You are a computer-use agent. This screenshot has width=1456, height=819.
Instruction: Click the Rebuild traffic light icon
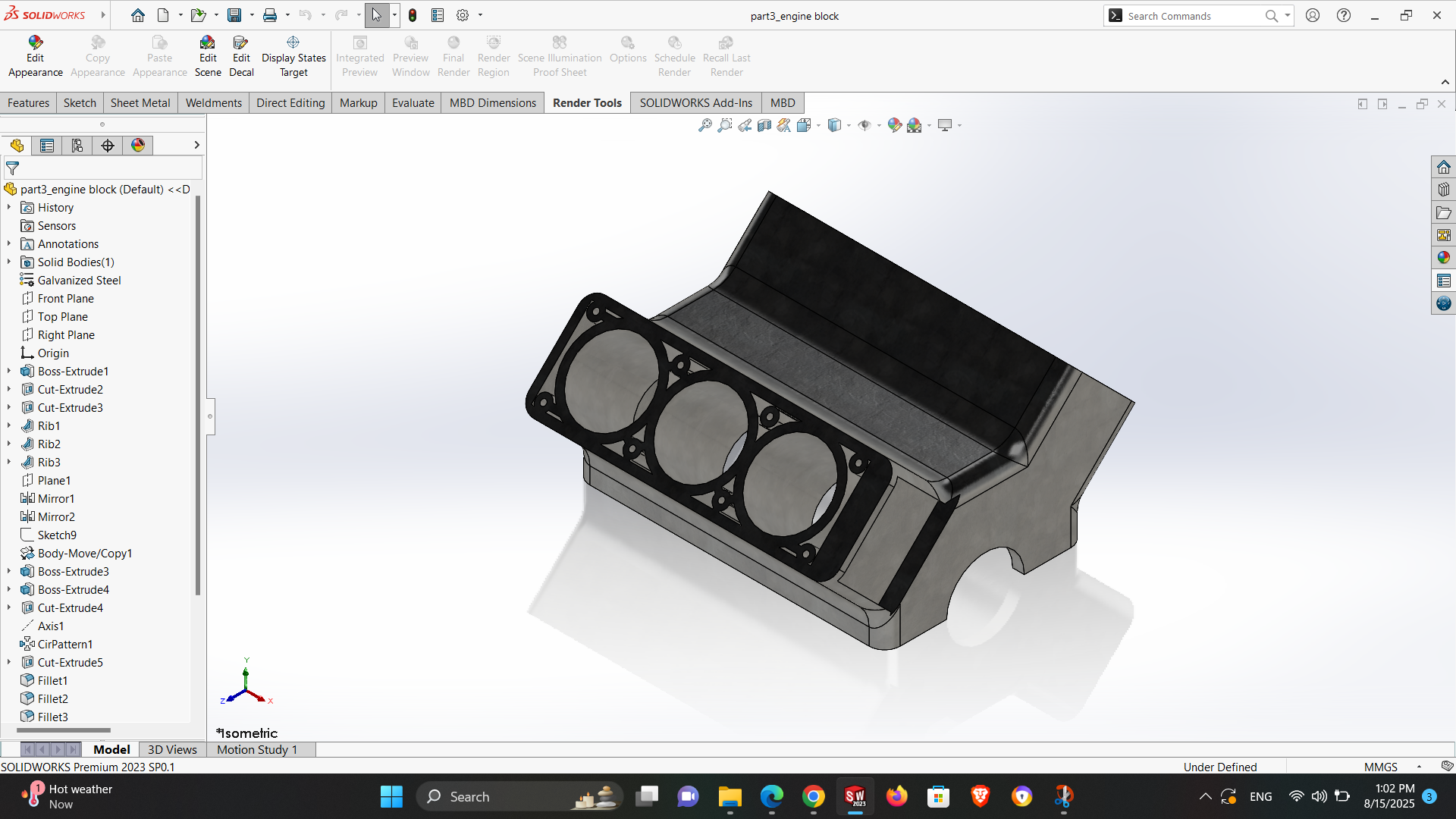(413, 15)
